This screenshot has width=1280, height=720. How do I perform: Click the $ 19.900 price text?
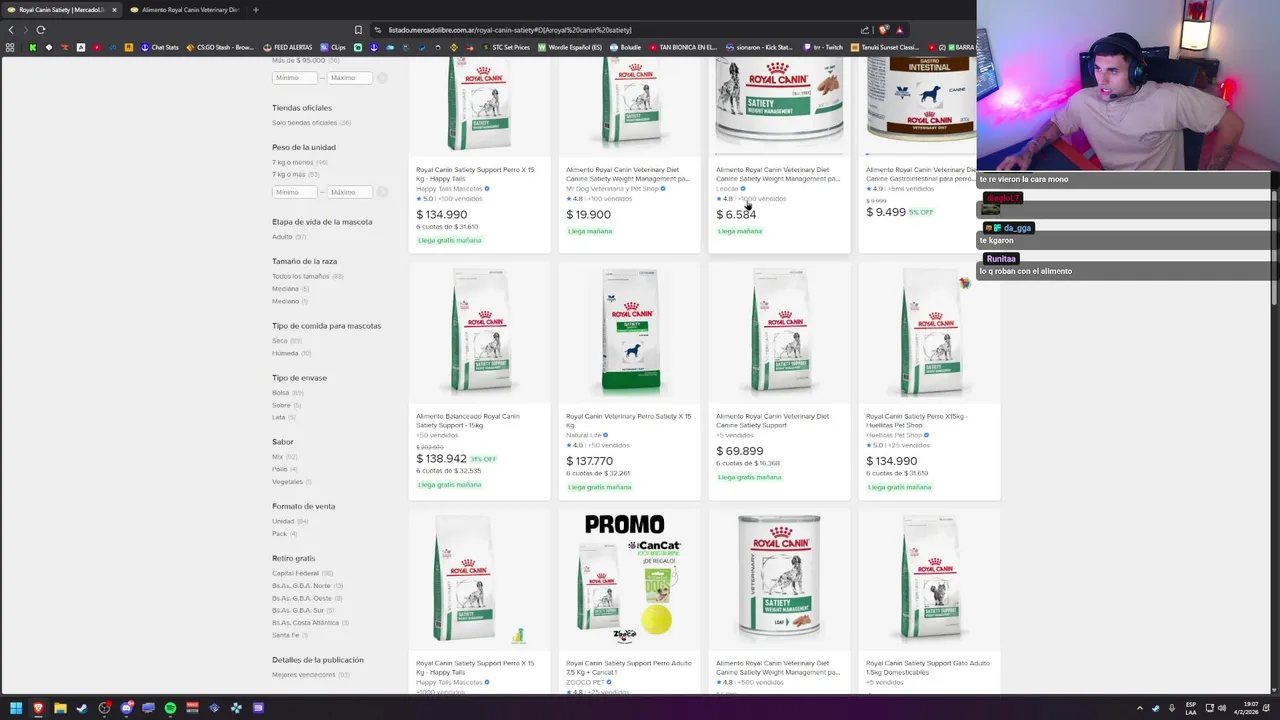pos(588,214)
